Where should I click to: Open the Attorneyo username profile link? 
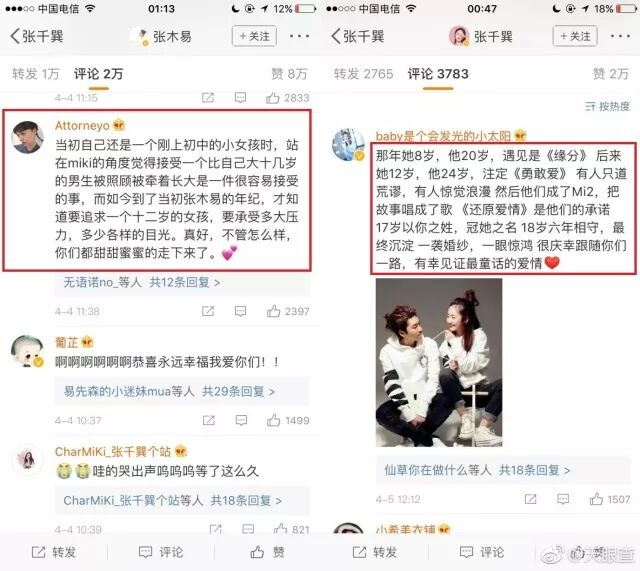(82, 125)
